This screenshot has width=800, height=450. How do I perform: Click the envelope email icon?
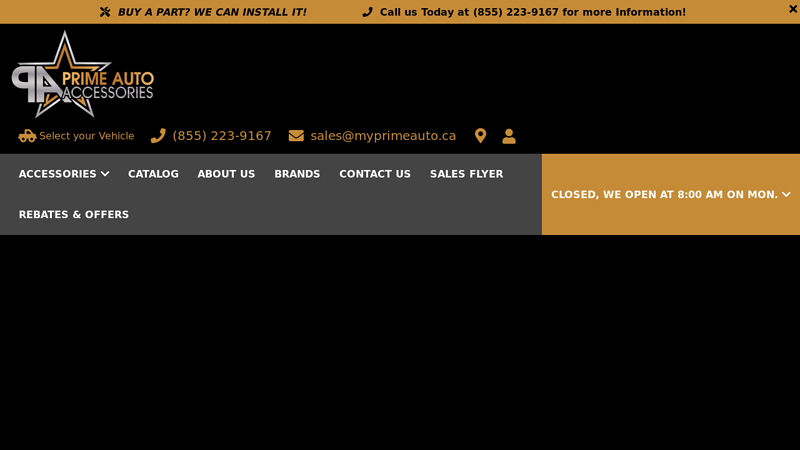(x=296, y=136)
